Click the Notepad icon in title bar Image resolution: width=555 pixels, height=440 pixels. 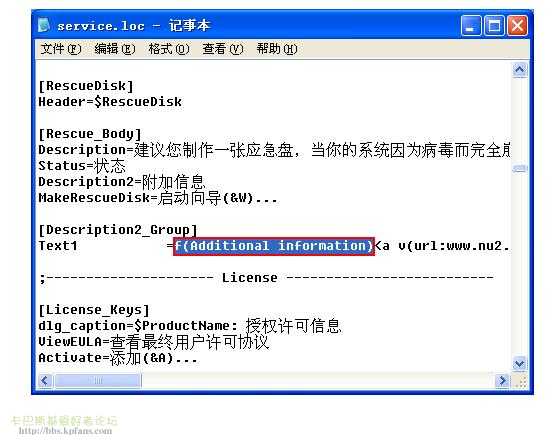[44, 25]
